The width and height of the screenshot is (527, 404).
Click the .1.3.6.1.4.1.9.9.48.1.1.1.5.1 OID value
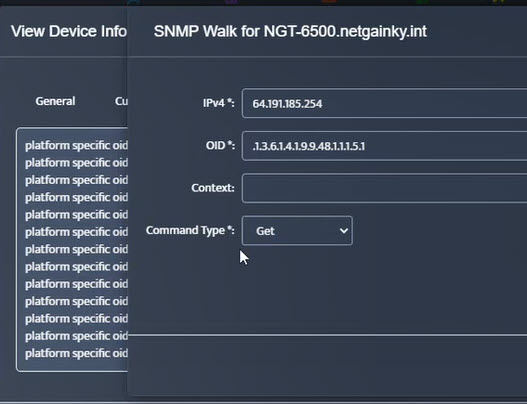(309, 146)
